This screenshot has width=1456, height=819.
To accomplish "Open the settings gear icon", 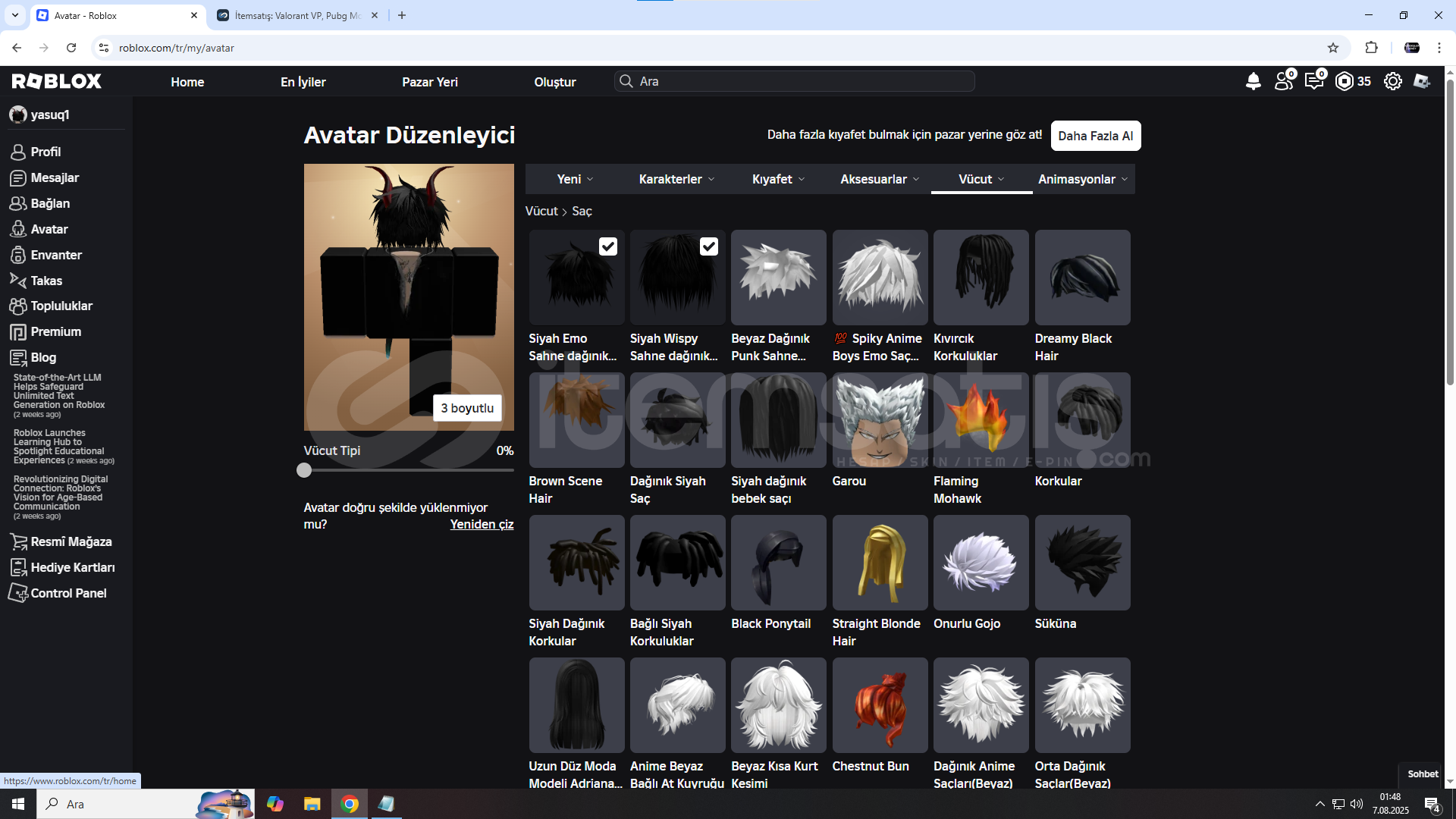I will tap(1392, 81).
